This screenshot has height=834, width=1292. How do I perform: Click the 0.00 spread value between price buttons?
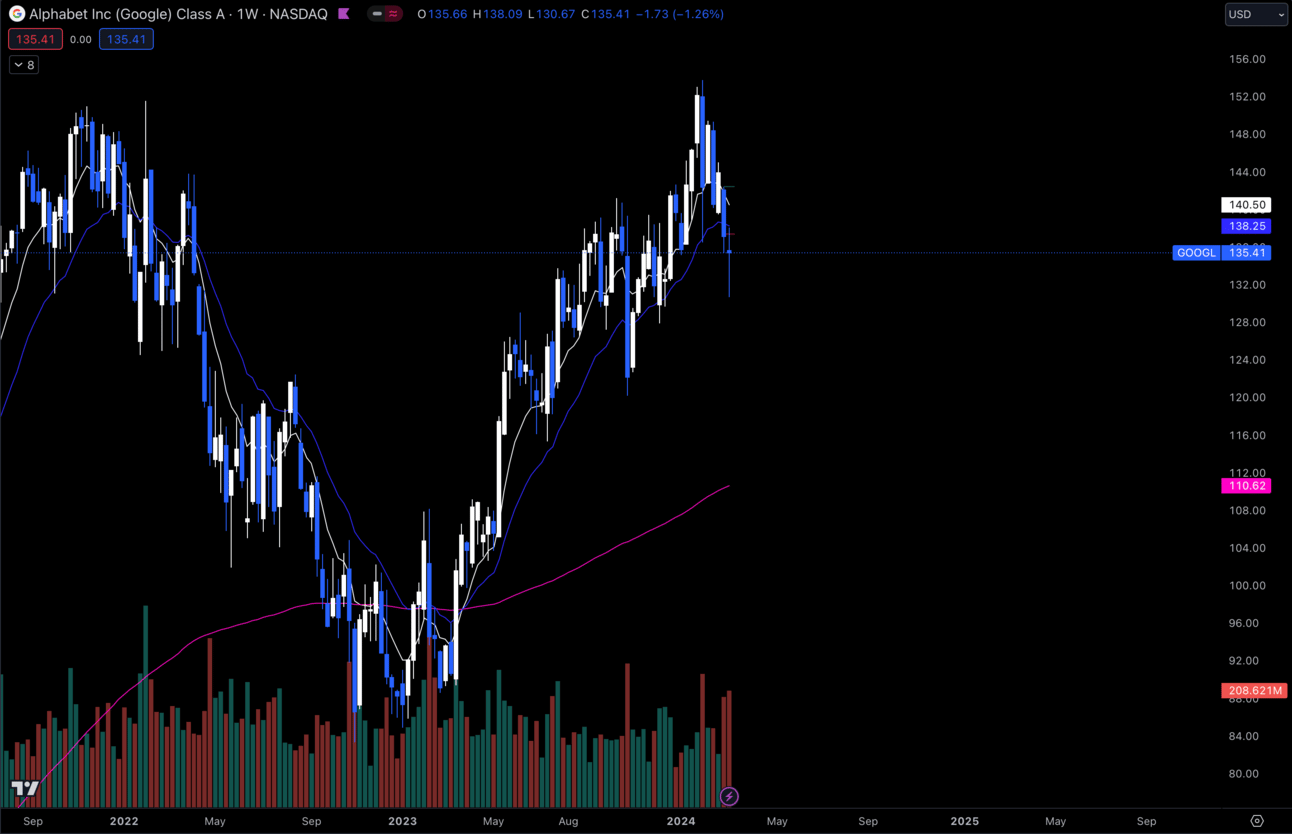81,40
